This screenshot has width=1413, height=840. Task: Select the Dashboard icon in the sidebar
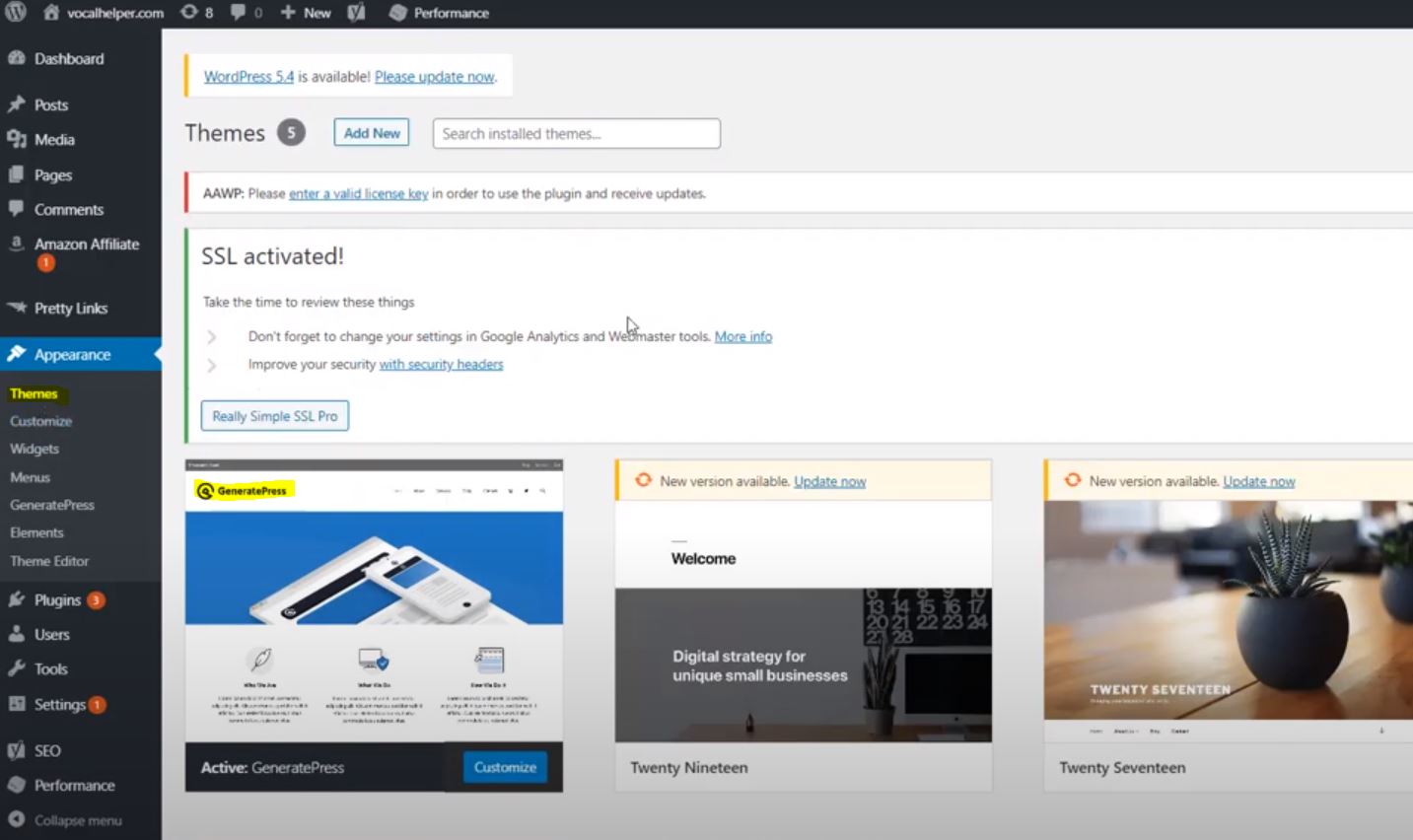pyautogui.click(x=17, y=58)
